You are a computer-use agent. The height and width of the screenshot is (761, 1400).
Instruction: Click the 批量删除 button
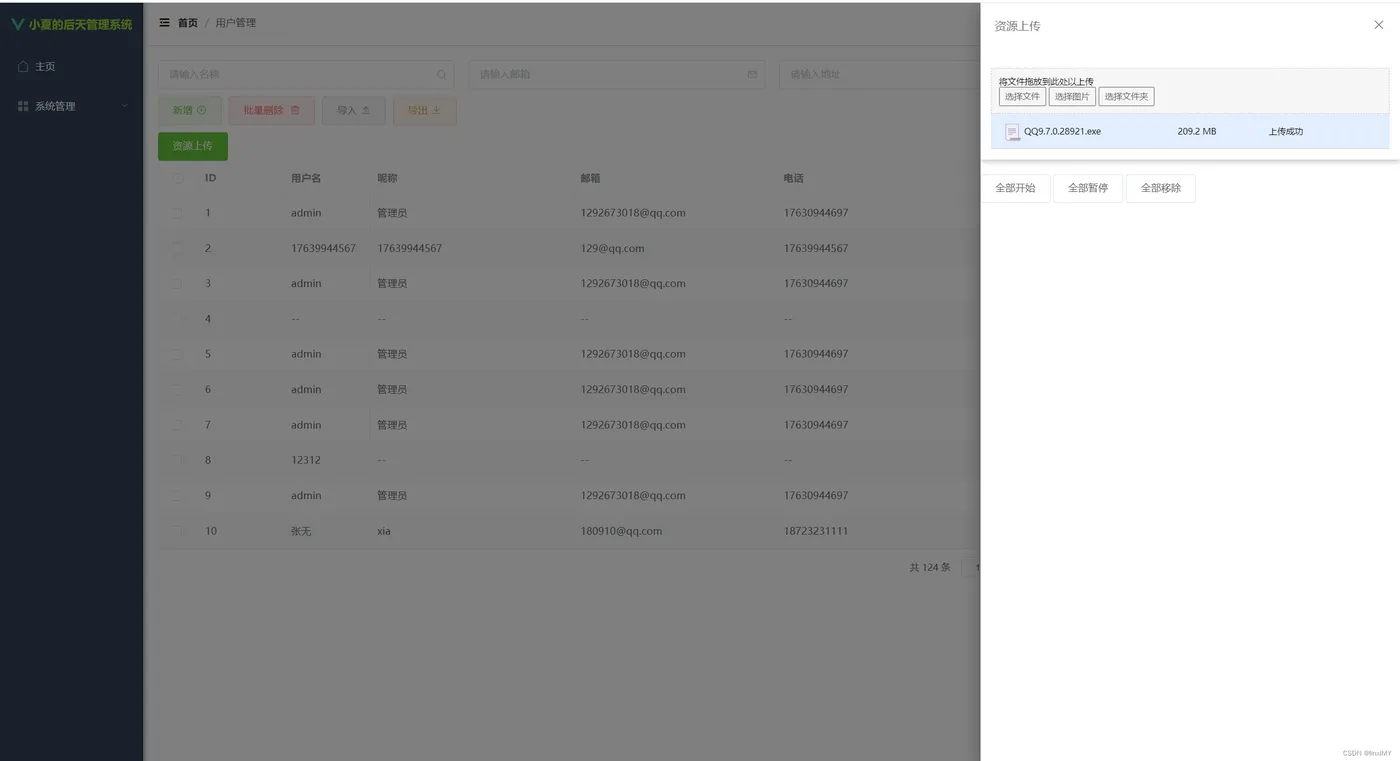point(272,110)
